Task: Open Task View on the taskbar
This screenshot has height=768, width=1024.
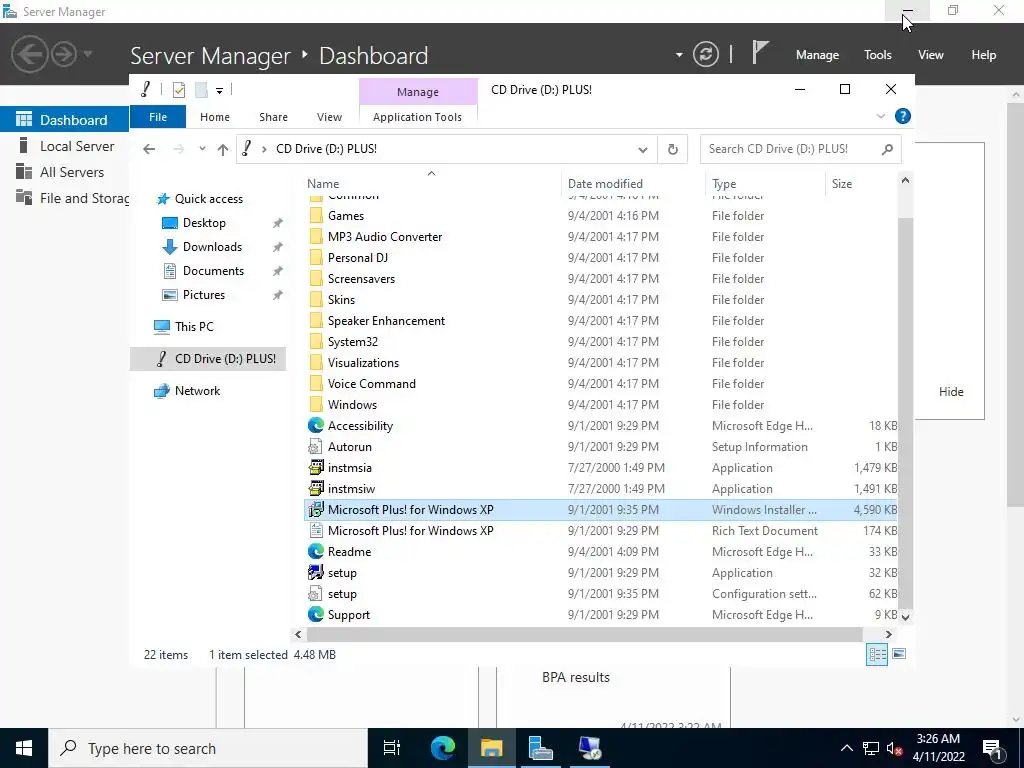Action: coord(392,748)
